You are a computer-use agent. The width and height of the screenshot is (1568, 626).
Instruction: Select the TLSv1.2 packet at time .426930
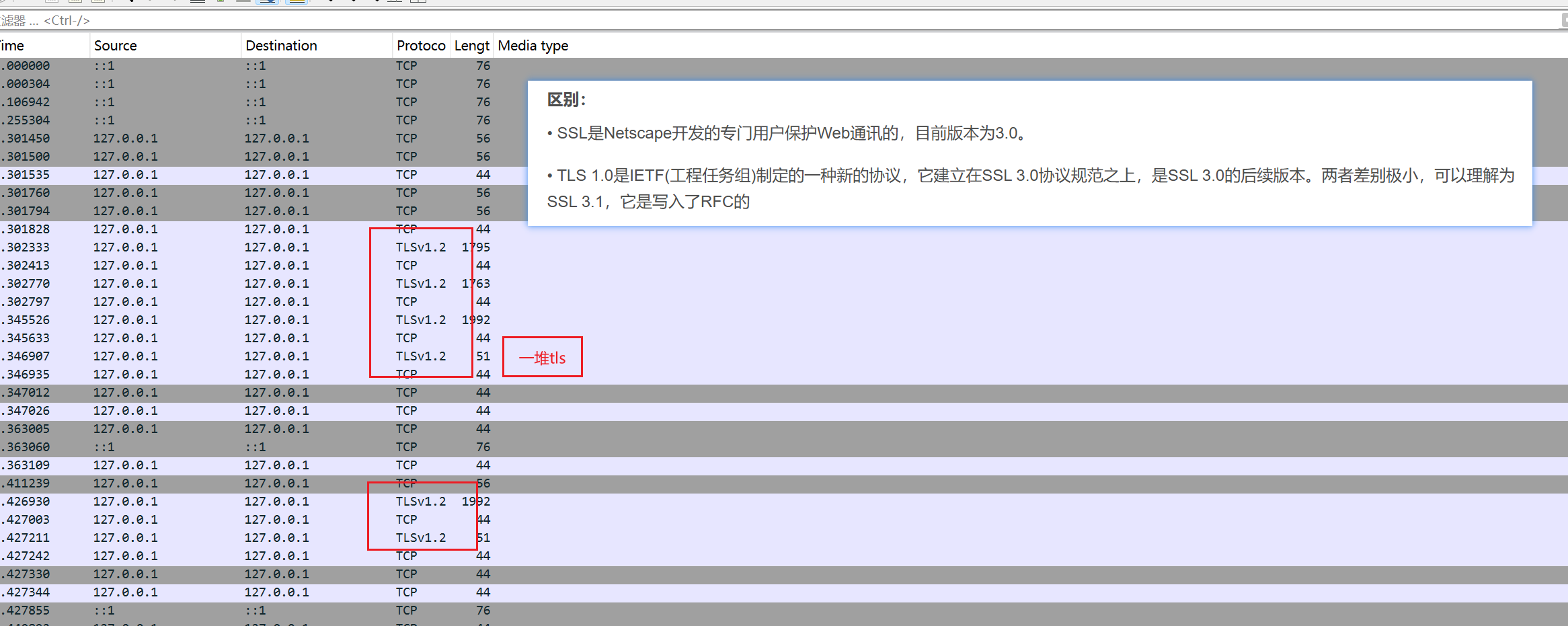[269, 502]
